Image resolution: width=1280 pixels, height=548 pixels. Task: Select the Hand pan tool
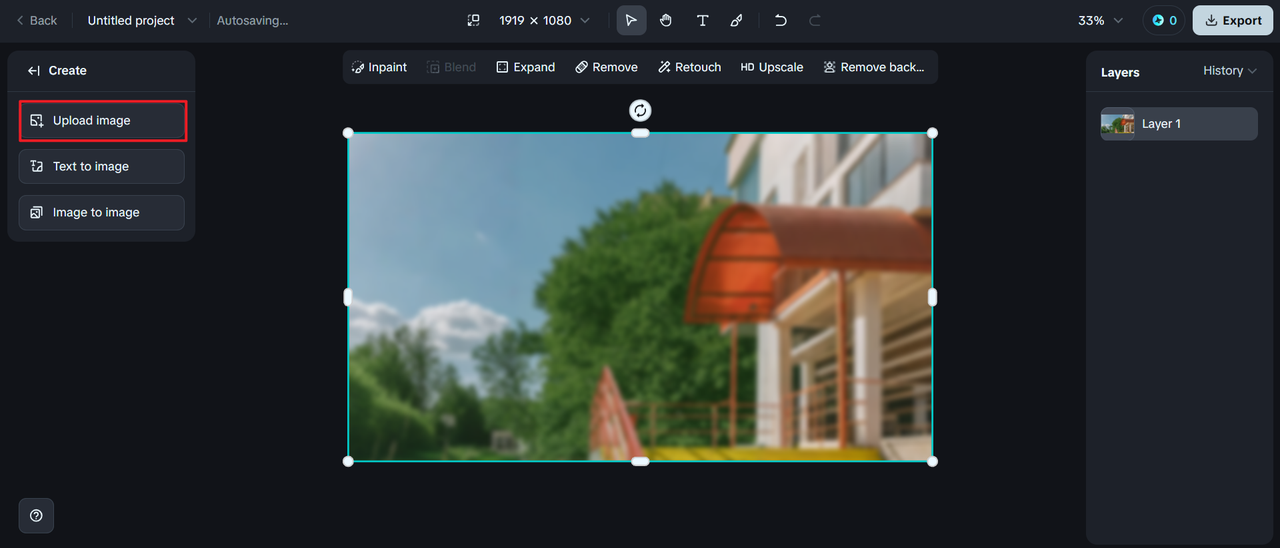click(666, 20)
